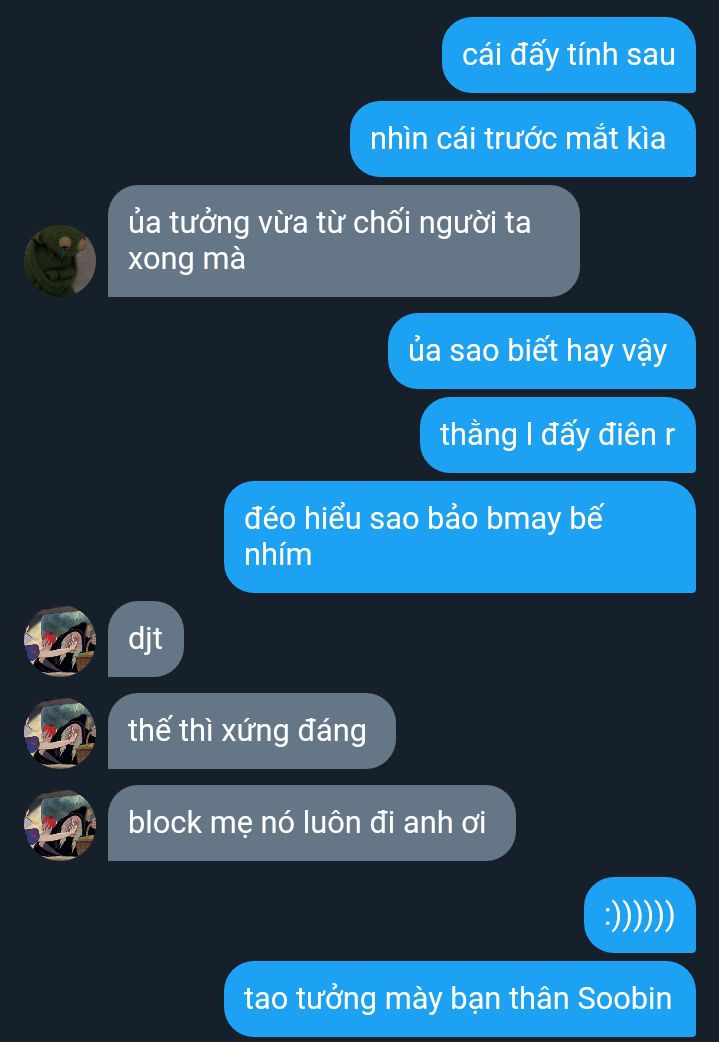Click the name 'Soobin' in the last message
Viewport: 719px width, 1042px height.
[x=625, y=999]
